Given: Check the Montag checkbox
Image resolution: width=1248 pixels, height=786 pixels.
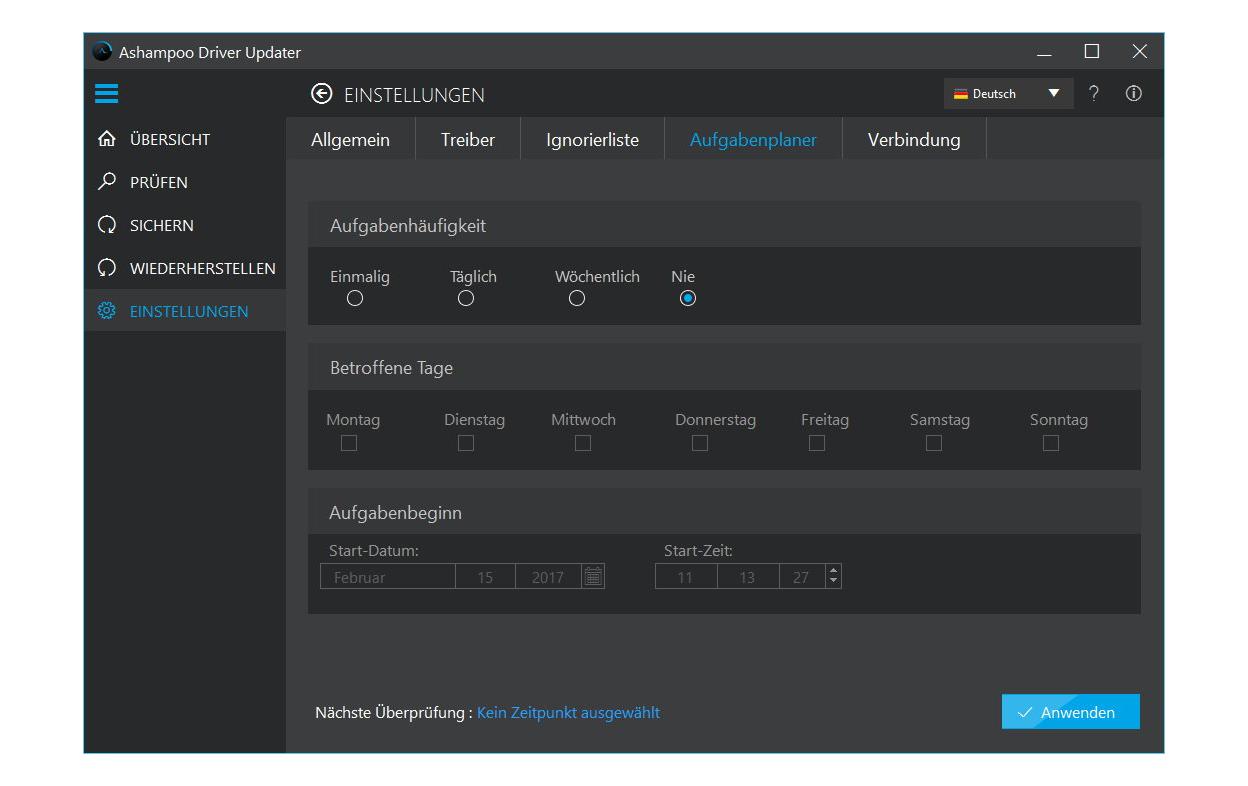Looking at the screenshot, I should point(349,443).
